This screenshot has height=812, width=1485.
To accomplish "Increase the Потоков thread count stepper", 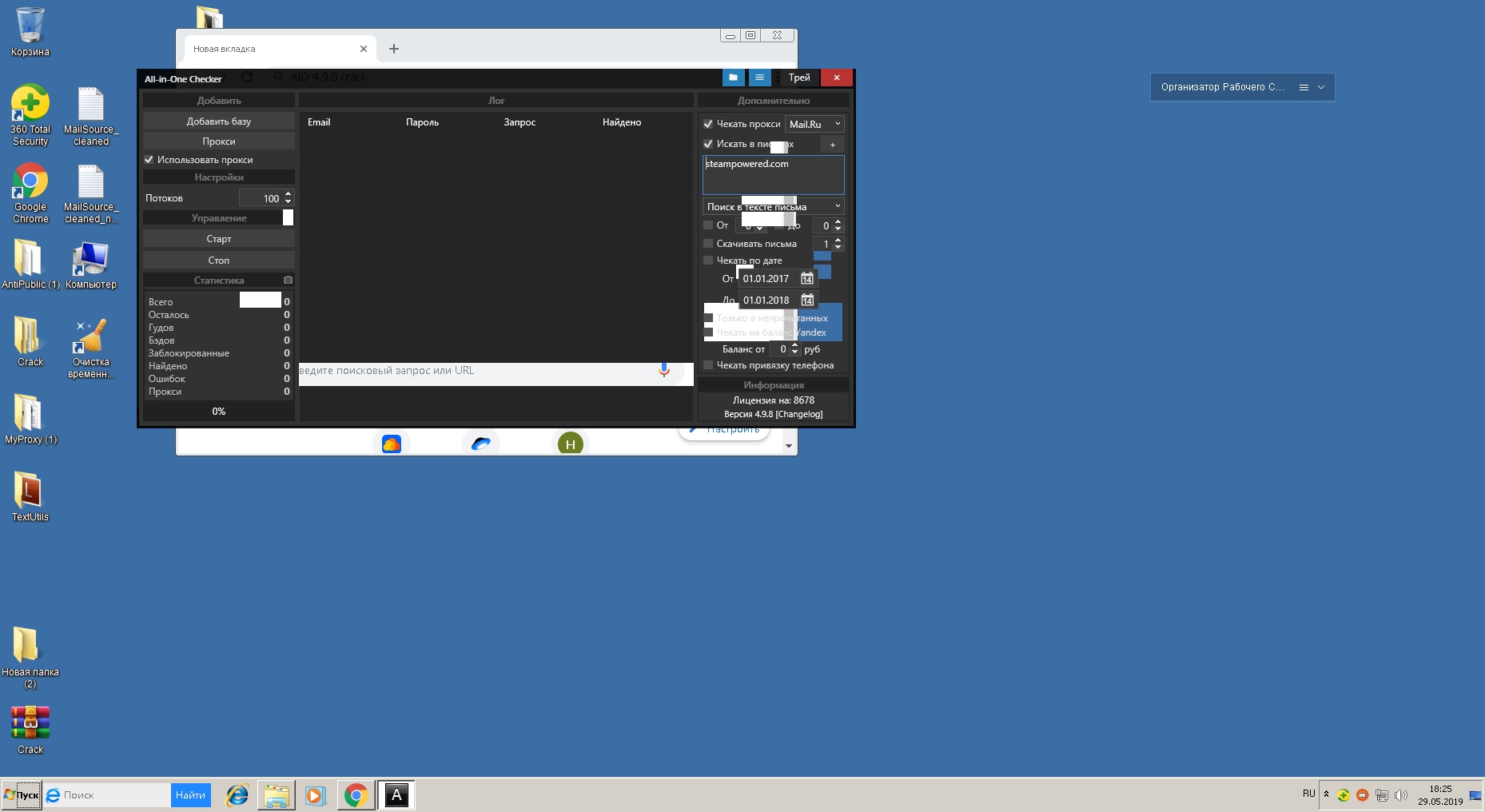I will click(289, 194).
